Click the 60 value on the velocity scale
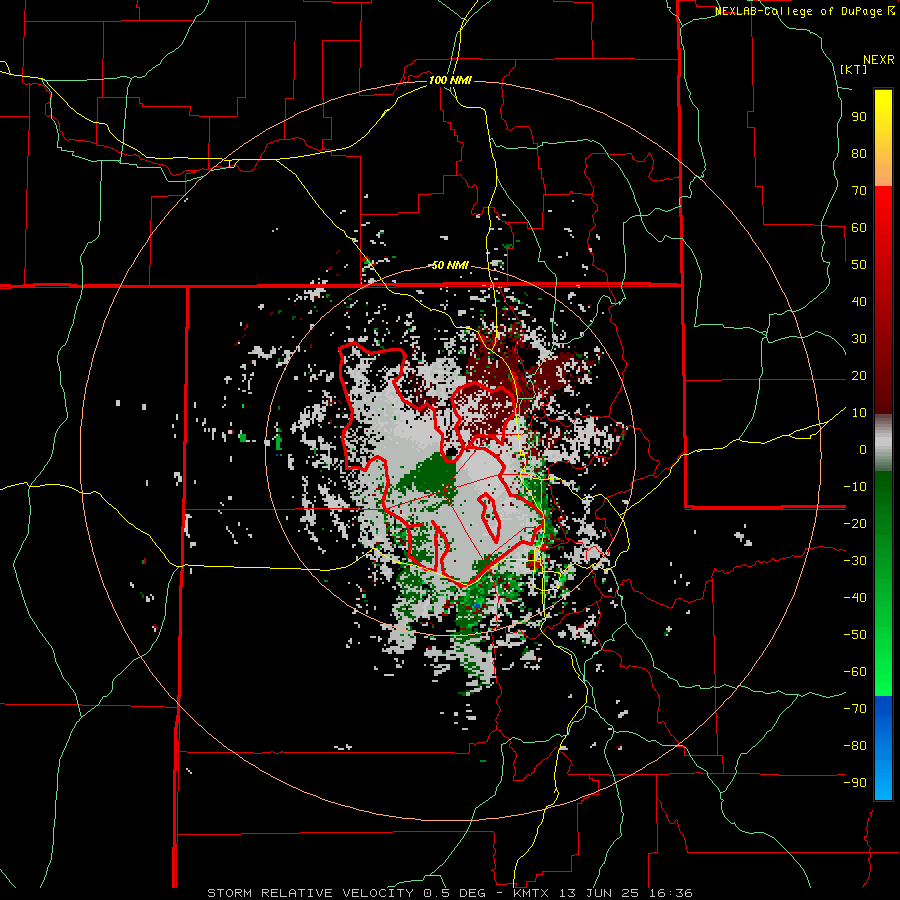Image resolution: width=900 pixels, height=900 pixels. [859, 228]
